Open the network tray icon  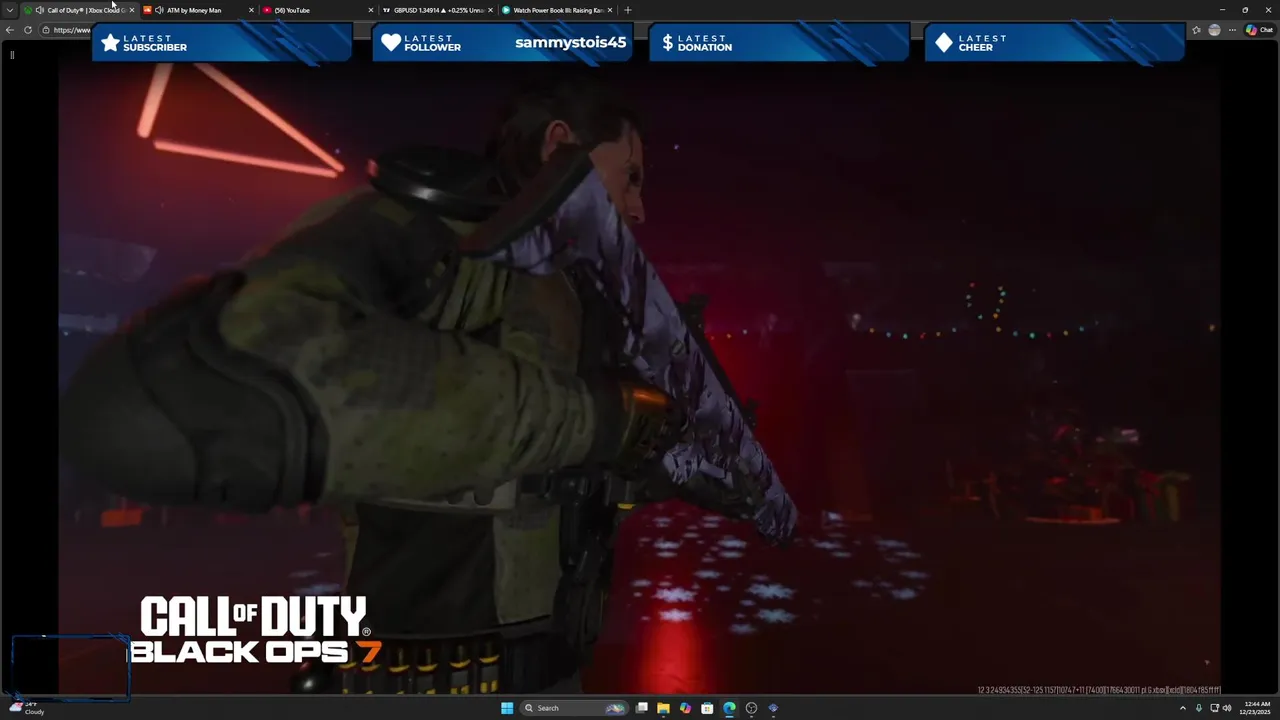[x=1215, y=708]
